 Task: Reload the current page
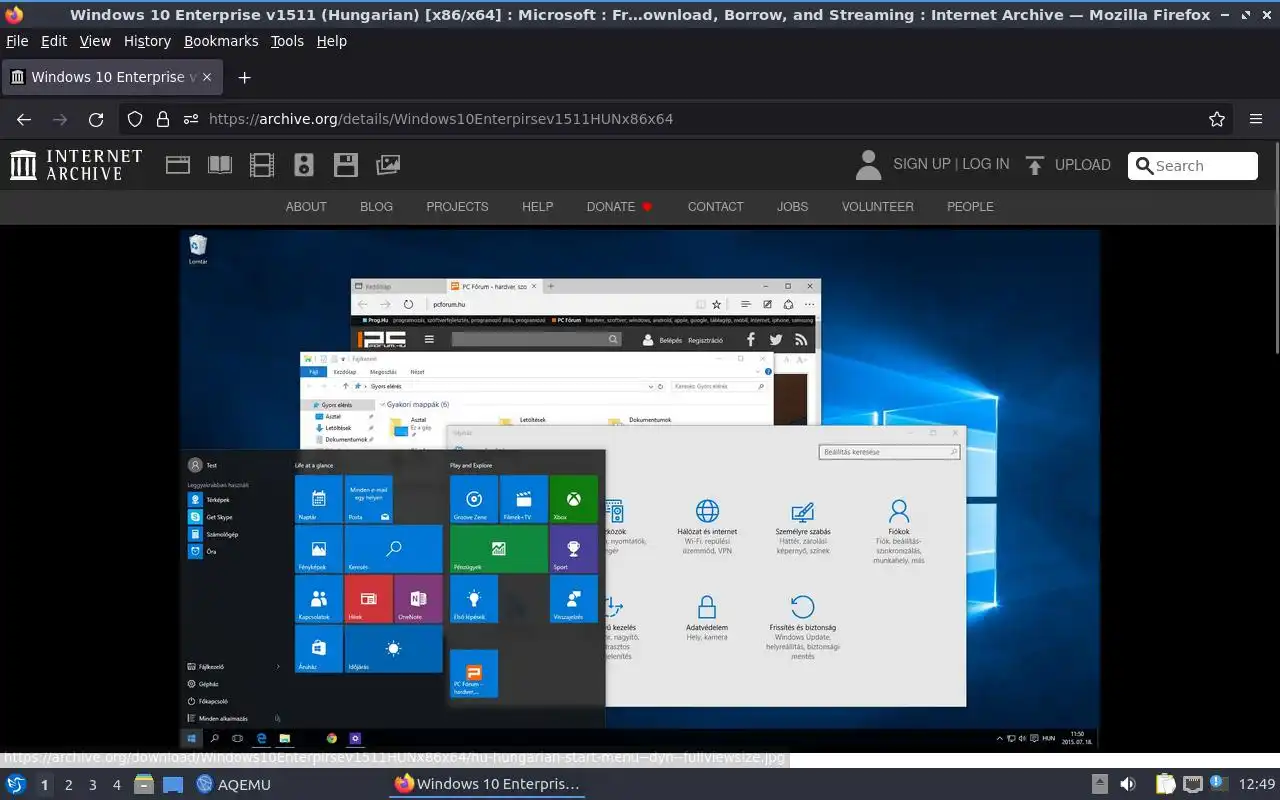tap(96, 119)
